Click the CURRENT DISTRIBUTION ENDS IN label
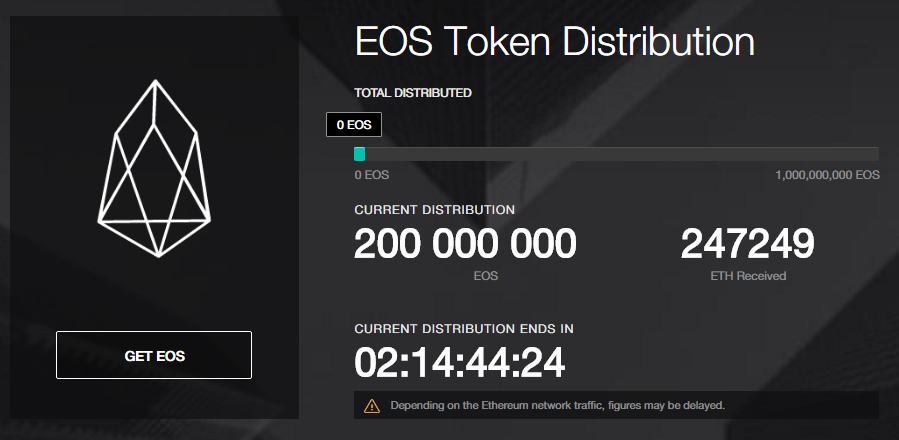 pos(464,328)
